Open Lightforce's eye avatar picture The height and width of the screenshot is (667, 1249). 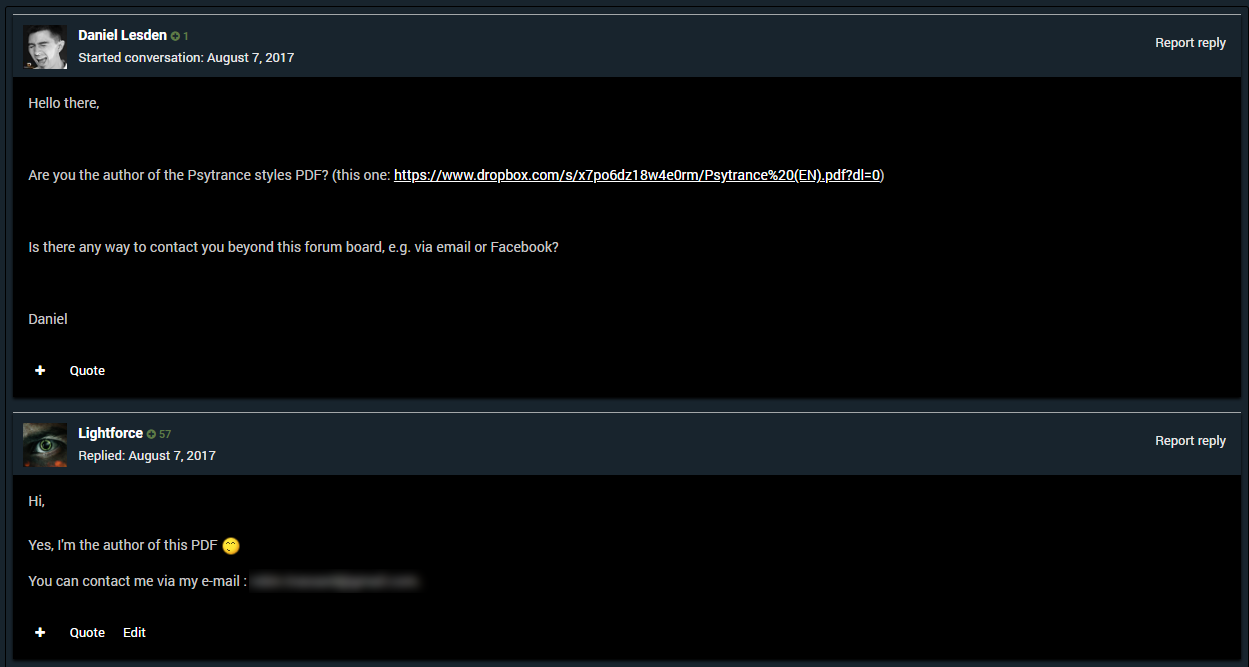click(45, 445)
